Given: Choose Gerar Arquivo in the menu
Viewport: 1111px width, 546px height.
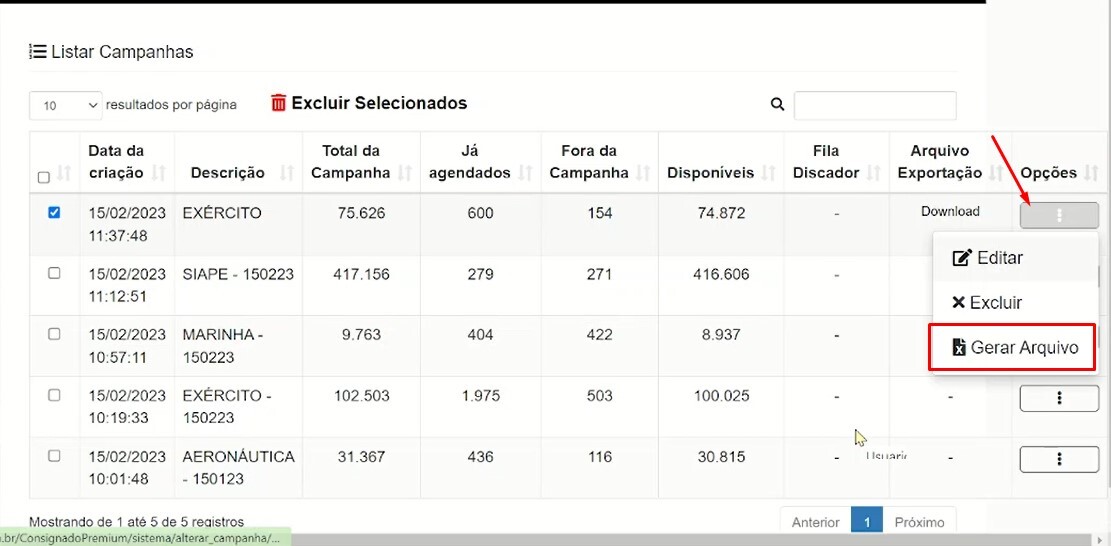Looking at the screenshot, I should click(1015, 348).
